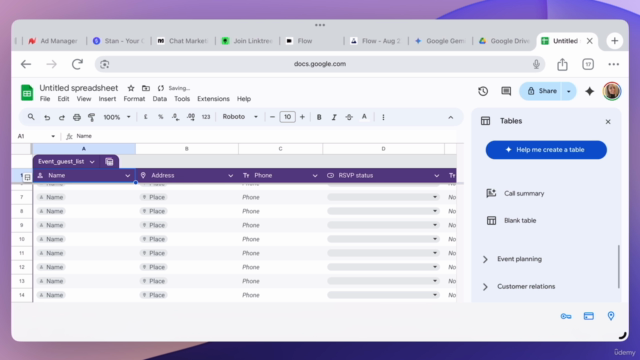Image resolution: width=640 pixels, height=360 pixels.
Task: Open the search menus tool
Action: (x=31, y=117)
